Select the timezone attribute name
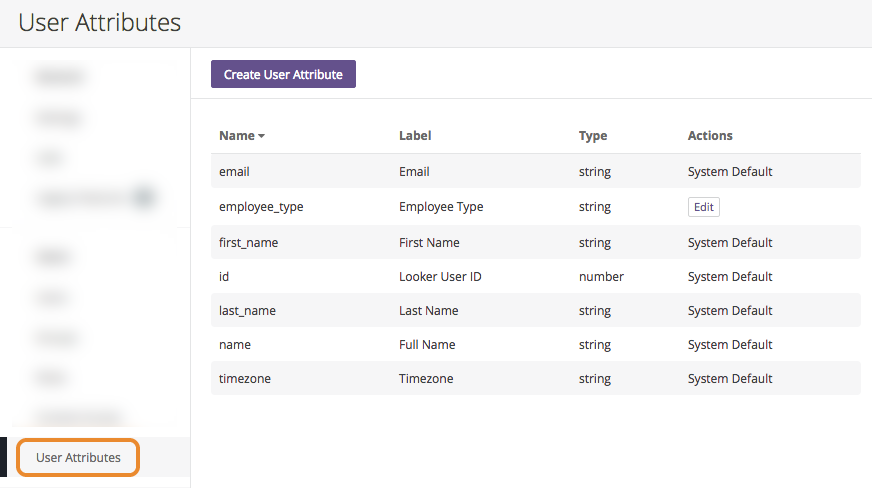 tap(245, 379)
